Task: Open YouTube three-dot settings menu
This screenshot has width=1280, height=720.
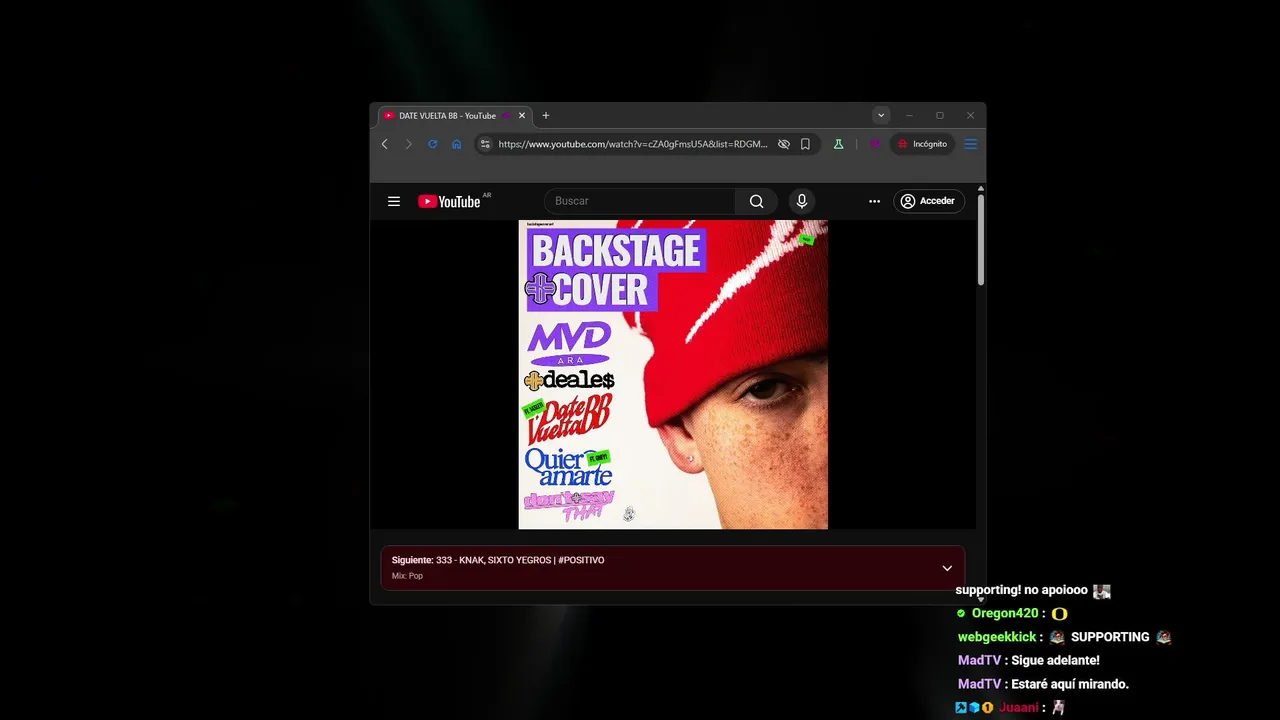Action: click(x=874, y=201)
